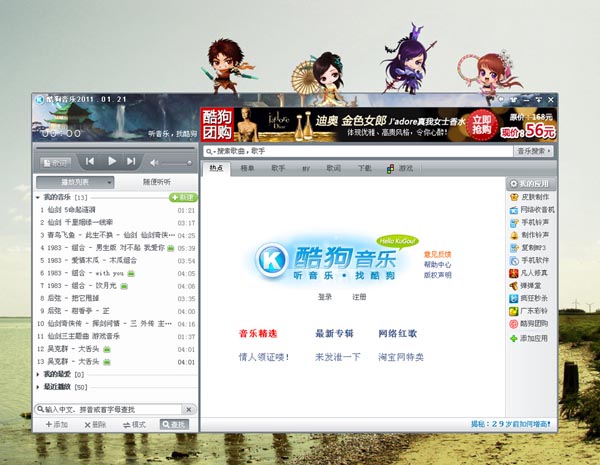Open 我的应用 settings gear header

(x=530, y=184)
